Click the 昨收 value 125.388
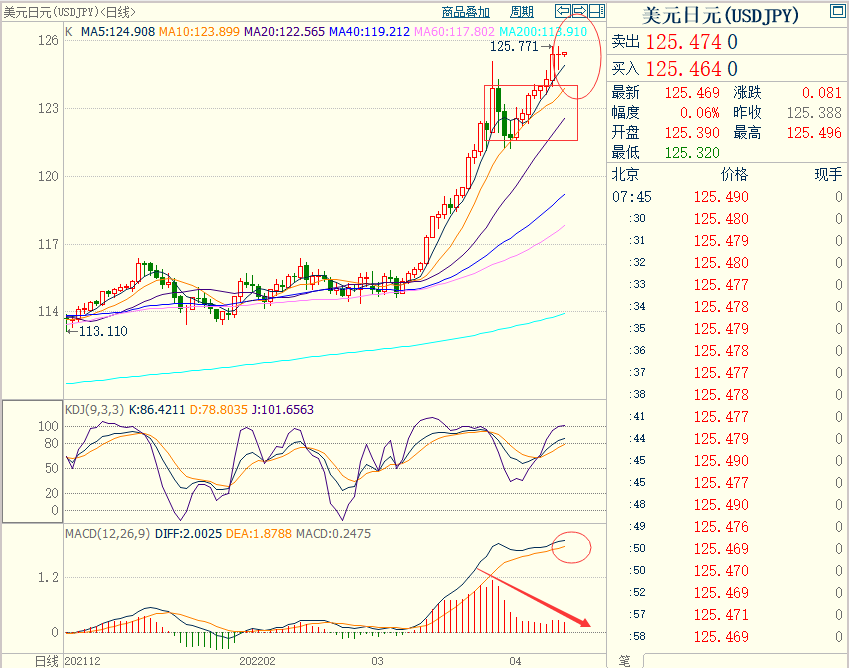This screenshot has width=849, height=668. 814,113
